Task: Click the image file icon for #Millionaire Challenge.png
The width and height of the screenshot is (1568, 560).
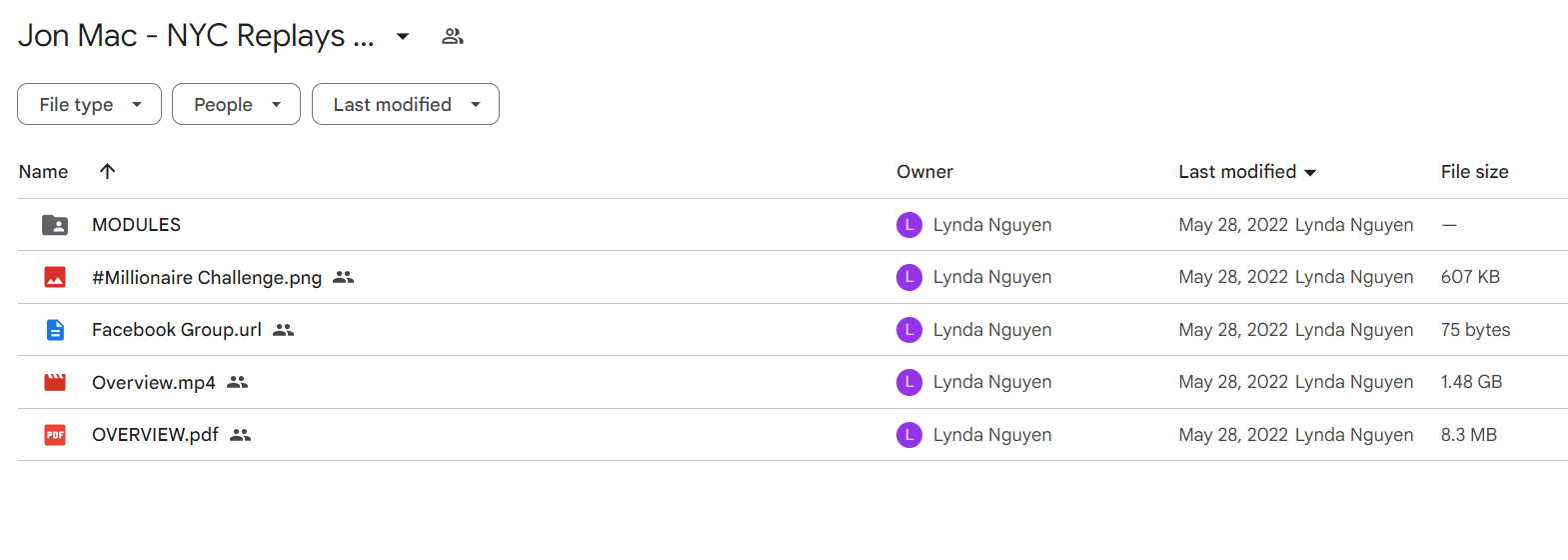Action: 55,277
